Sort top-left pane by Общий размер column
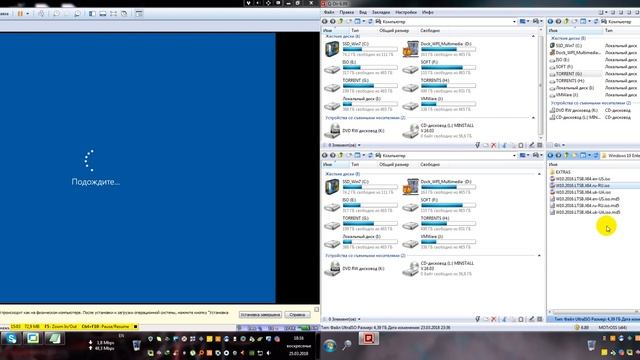Viewport: 640px width, 360px height. [394, 31]
